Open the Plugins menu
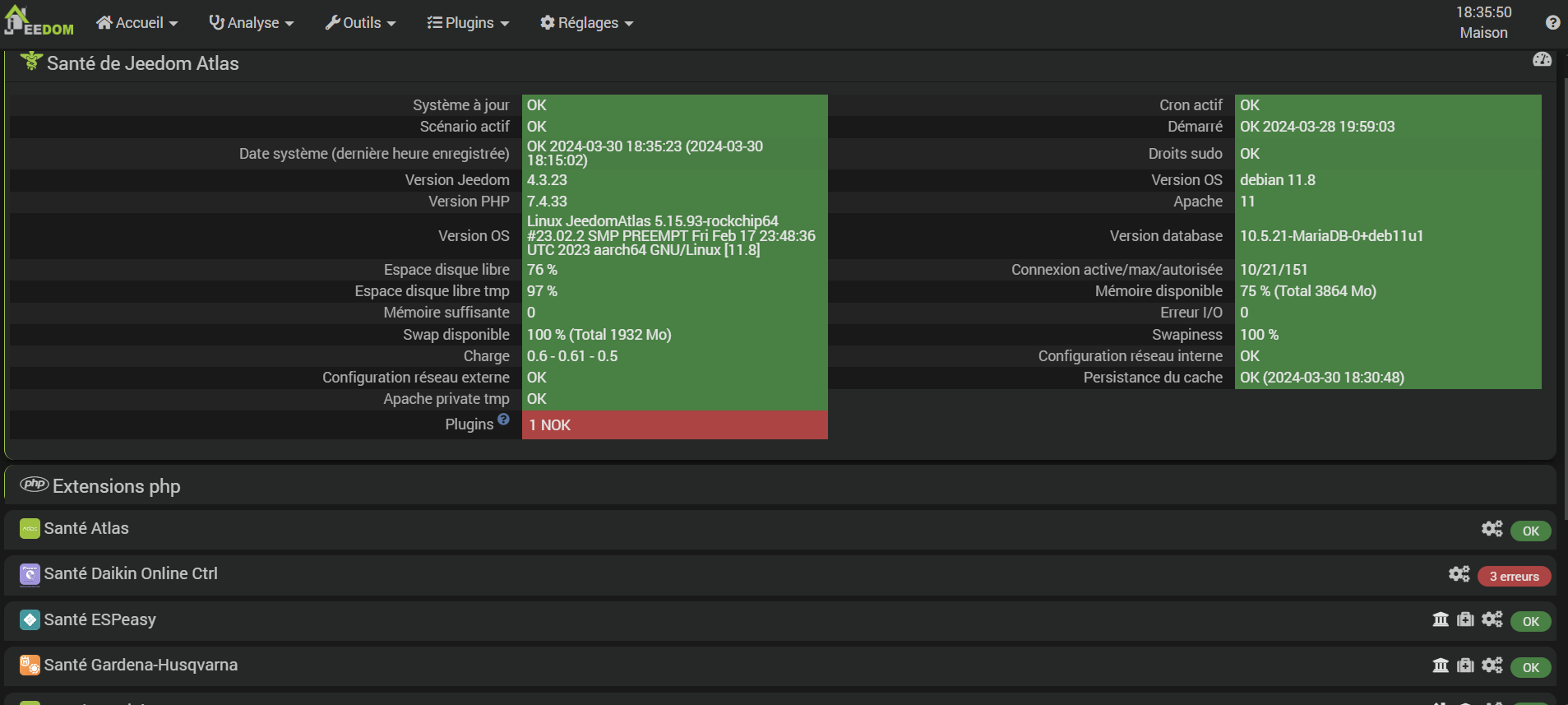This screenshot has width=1568, height=705. [468, 23]
